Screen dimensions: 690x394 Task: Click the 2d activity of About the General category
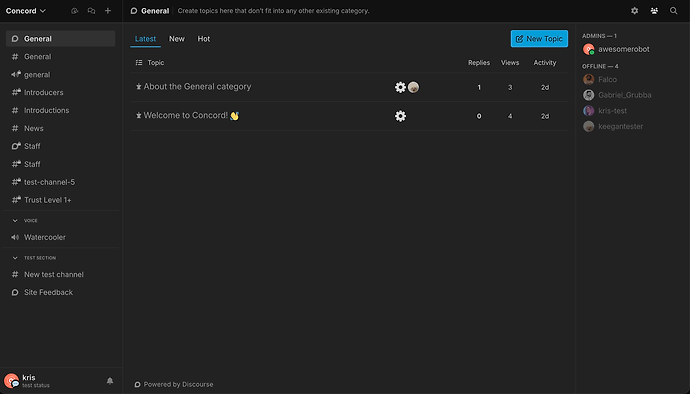[x=545, y=87]
